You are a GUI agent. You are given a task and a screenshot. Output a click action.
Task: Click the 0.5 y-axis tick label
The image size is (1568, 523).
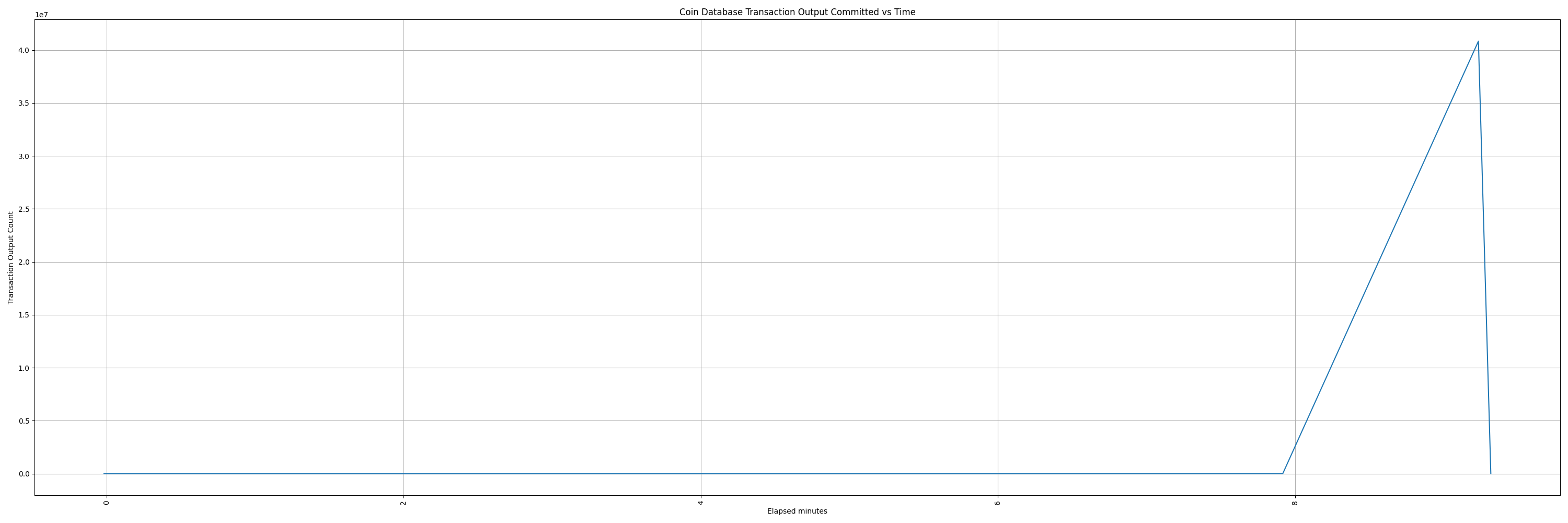click(x=24, y=422)
